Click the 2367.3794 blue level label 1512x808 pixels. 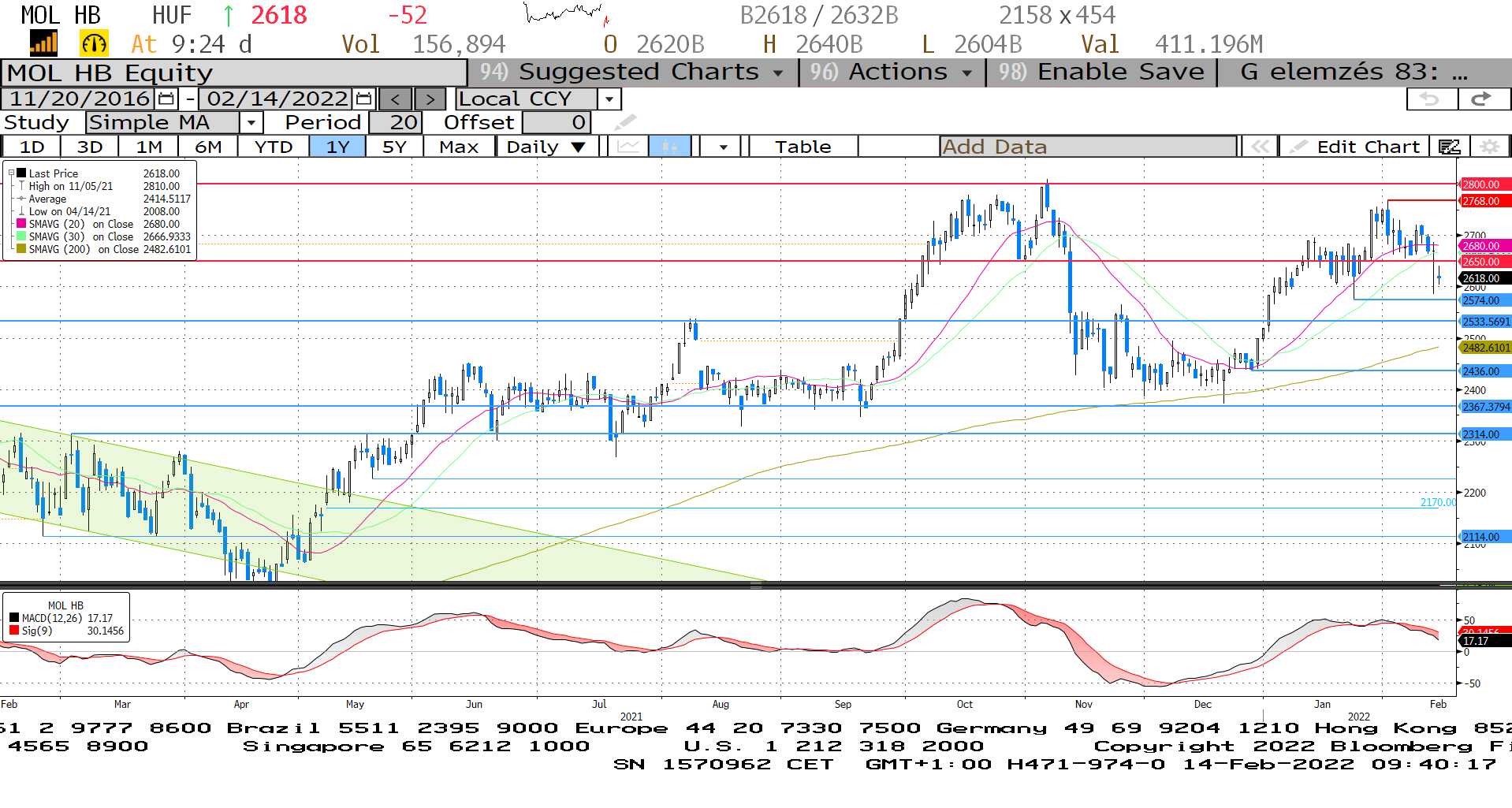1485,407
